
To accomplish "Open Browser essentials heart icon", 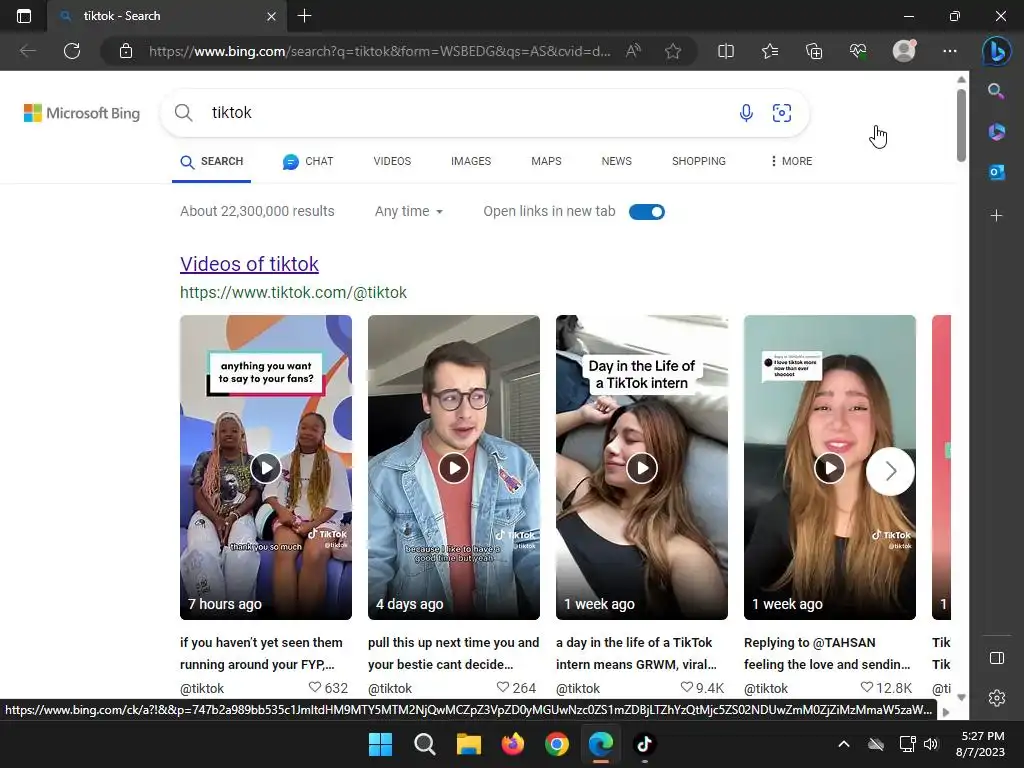I will point(858,51).
